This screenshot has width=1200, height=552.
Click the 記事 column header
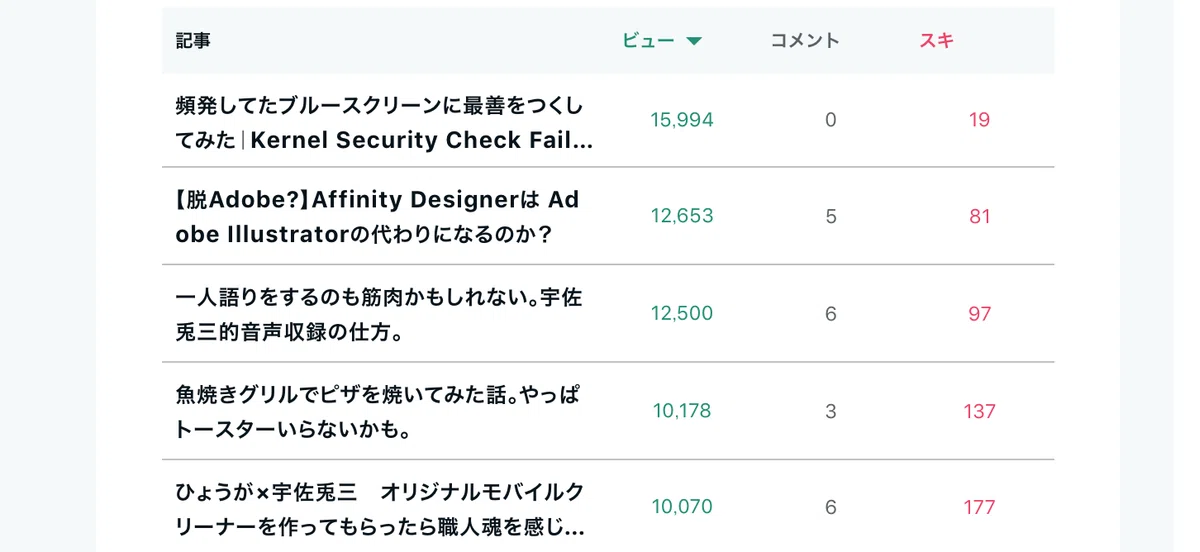pos(193,41)
